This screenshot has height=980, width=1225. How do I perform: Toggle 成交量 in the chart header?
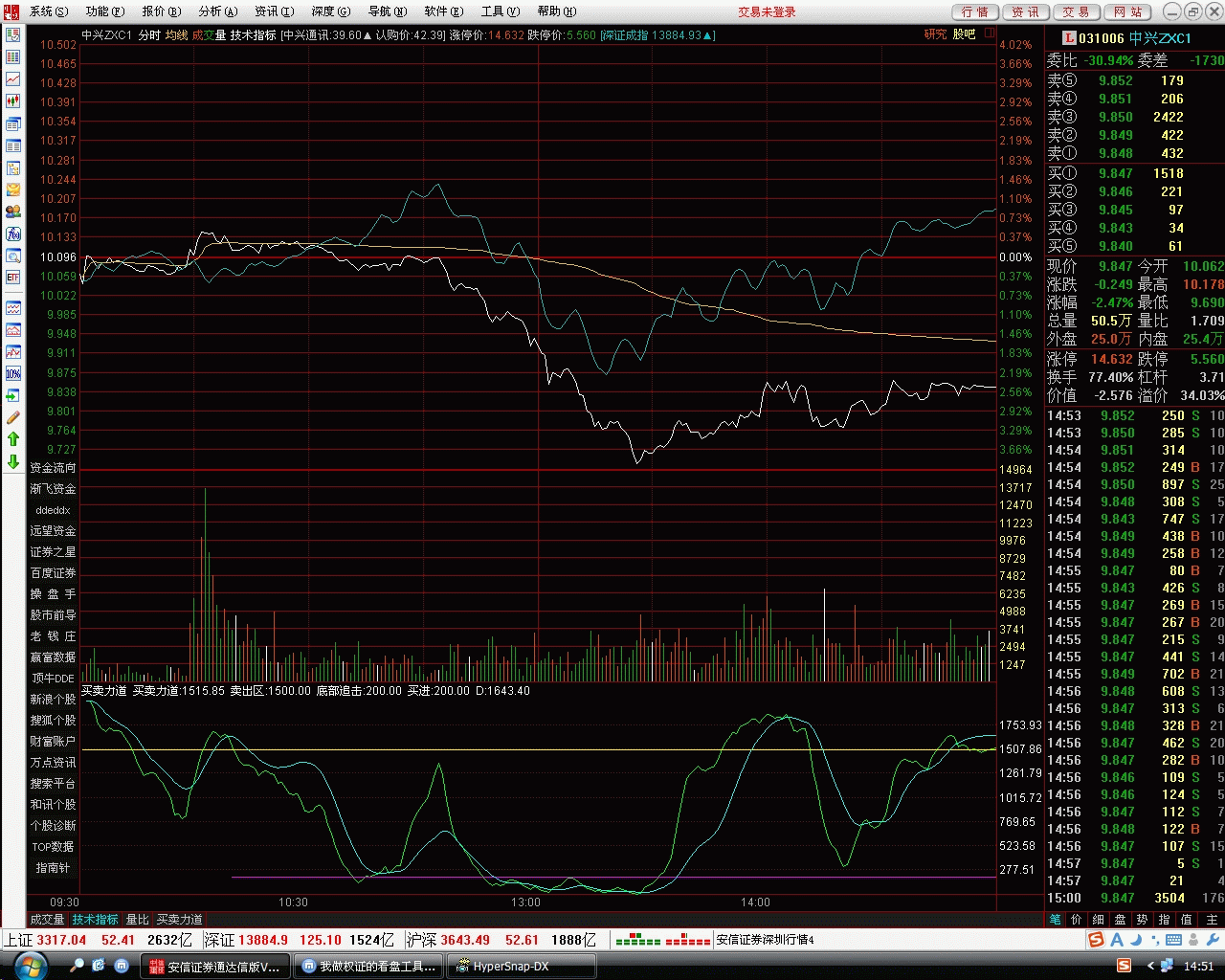pyautogui.click(x=209, y=35)
